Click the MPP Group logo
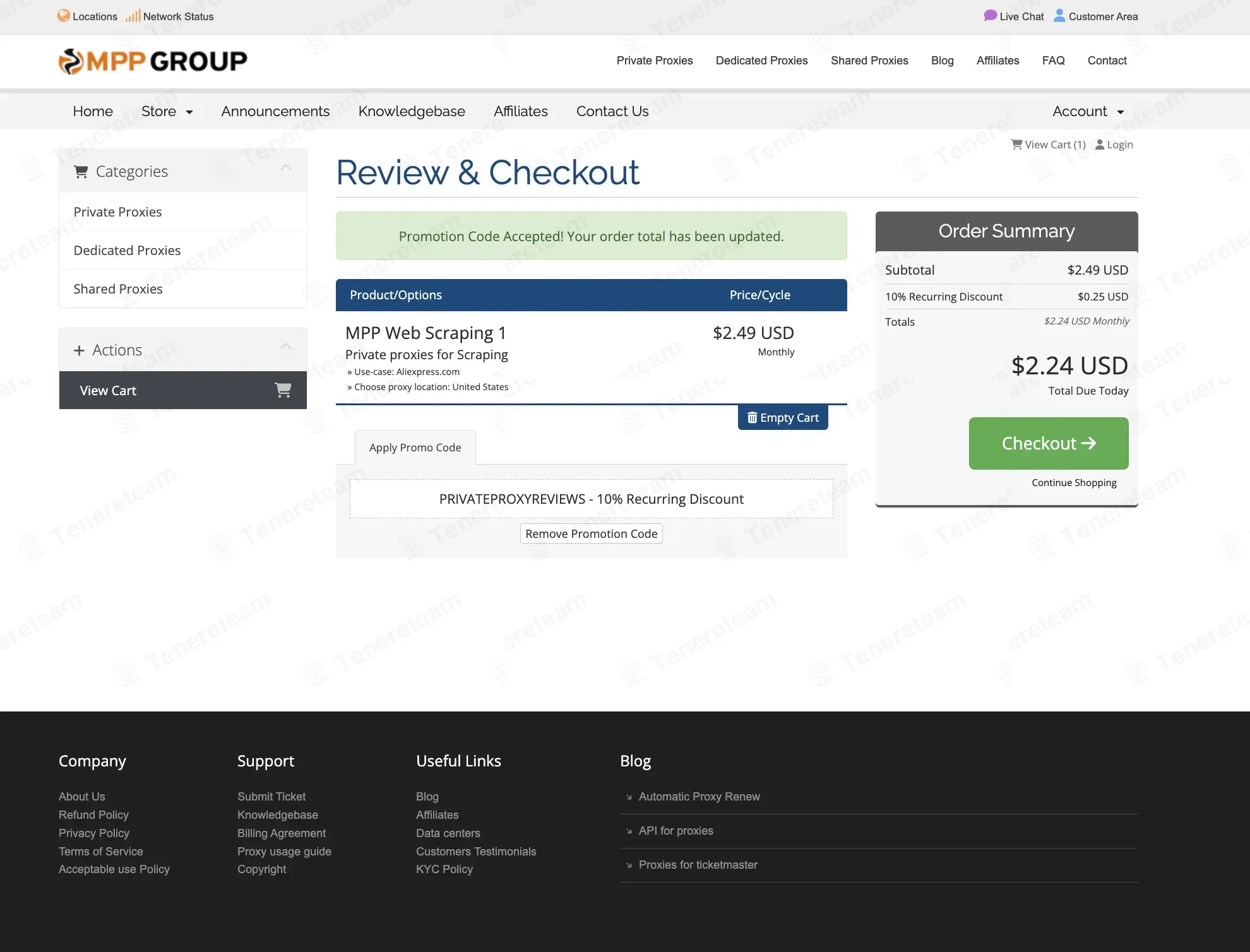 [x=153, y=61]
